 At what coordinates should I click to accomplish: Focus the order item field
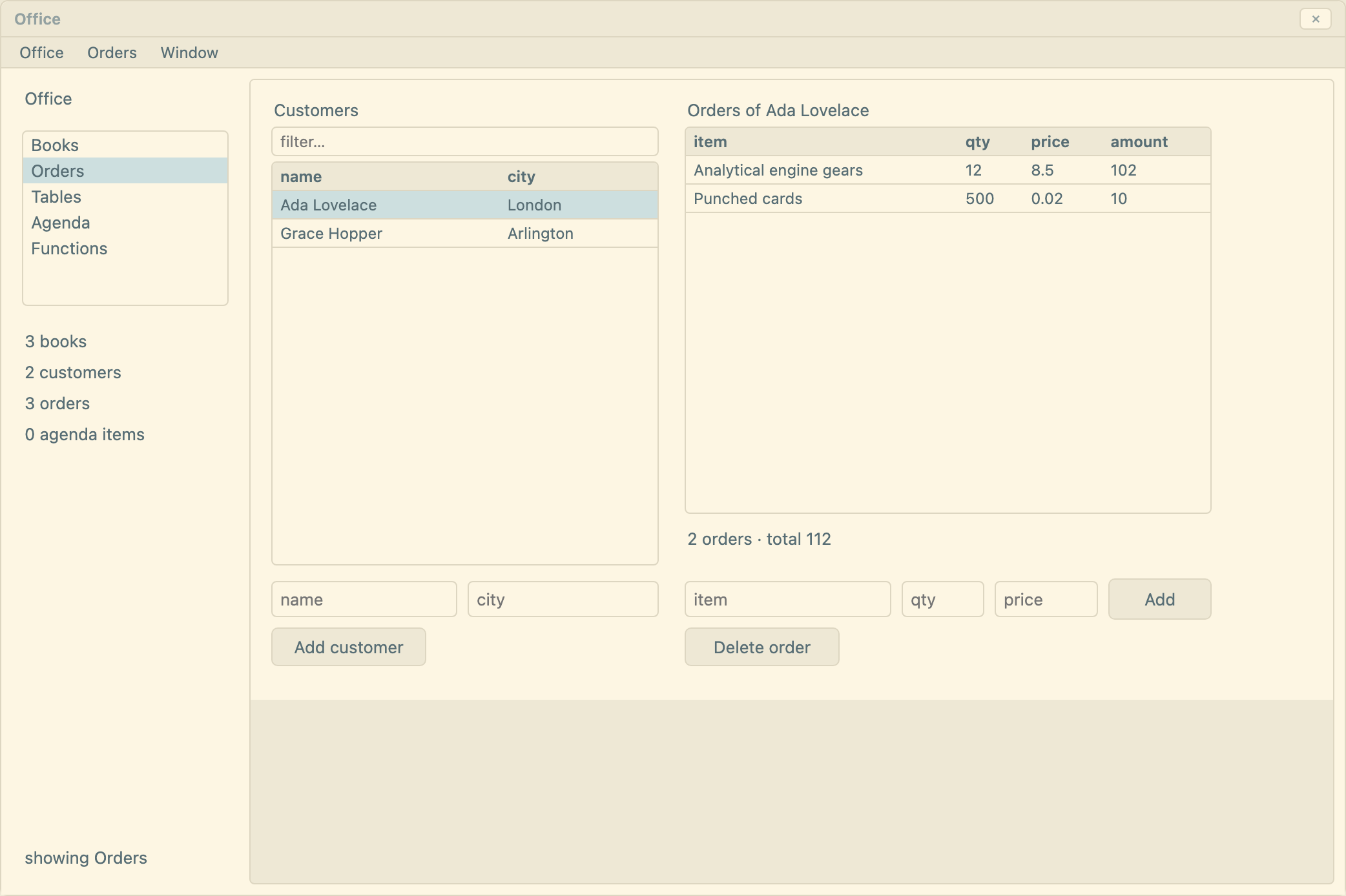(788, 599)
